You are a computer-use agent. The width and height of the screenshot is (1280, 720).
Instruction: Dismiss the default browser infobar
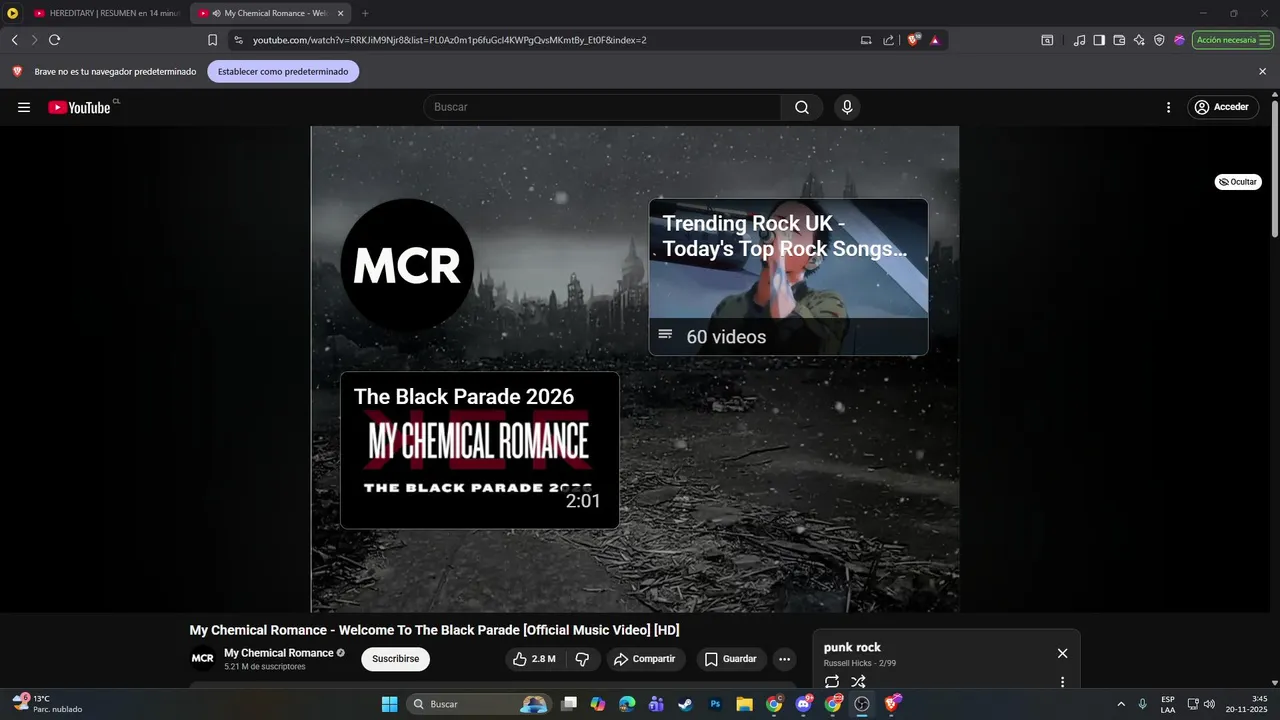[x=1262, y=72]
